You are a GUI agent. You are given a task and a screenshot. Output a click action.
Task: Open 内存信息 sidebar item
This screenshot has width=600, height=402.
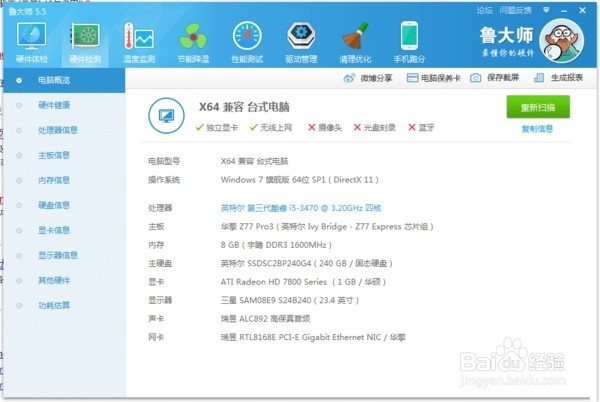tap(64, 180)
